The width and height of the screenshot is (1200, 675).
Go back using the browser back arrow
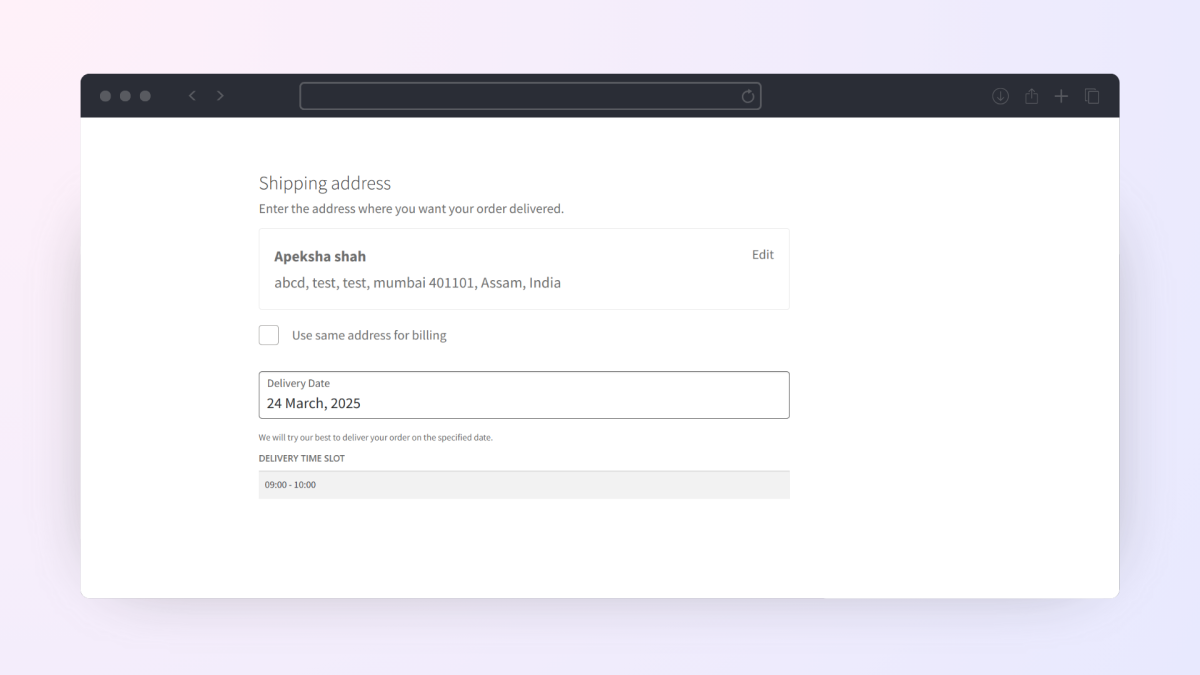192,96
